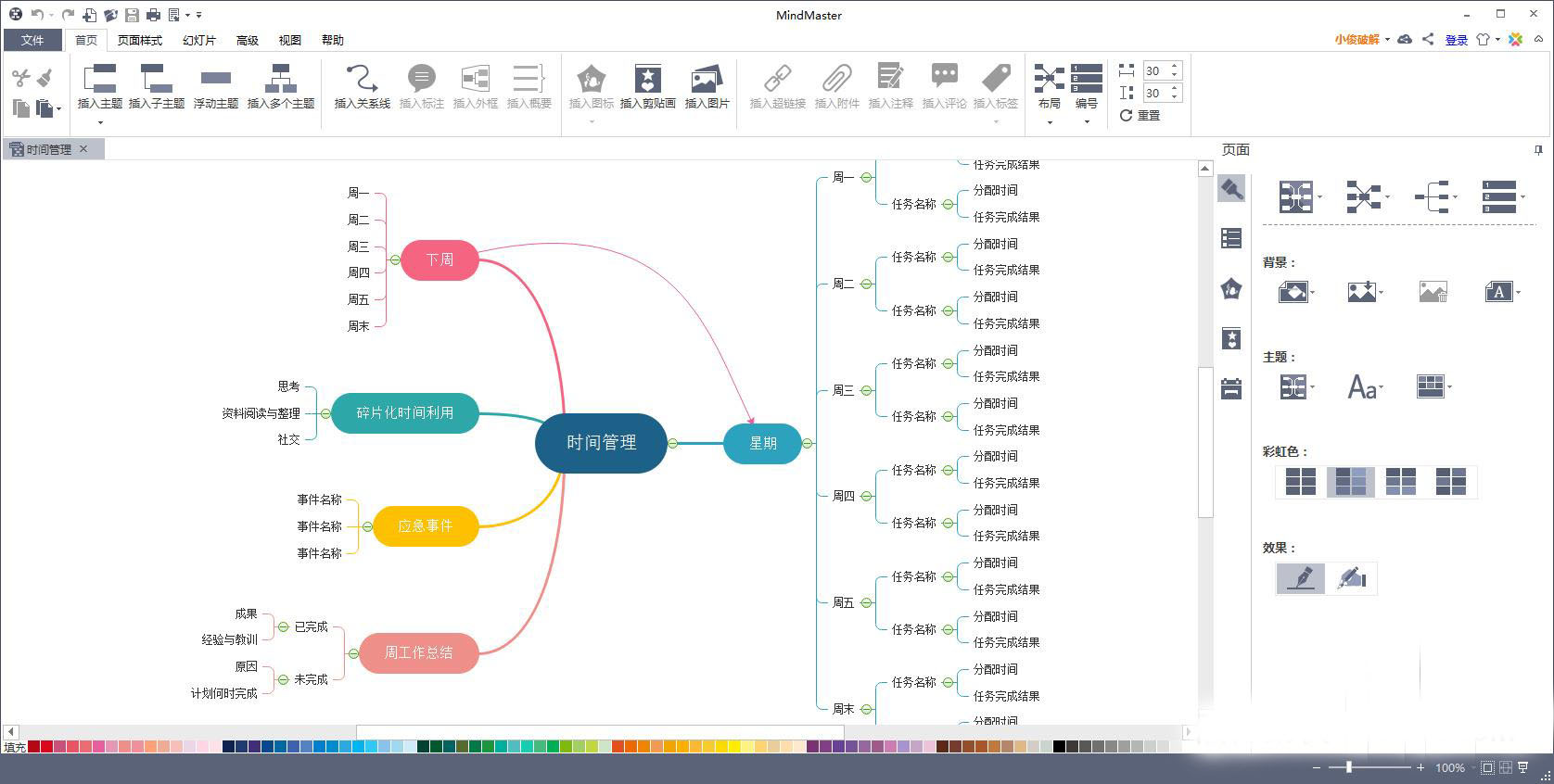This screenshot has height=784, width=1554.
Task: Click 插入图片 insert picture icon
Action: coord(707,78)
